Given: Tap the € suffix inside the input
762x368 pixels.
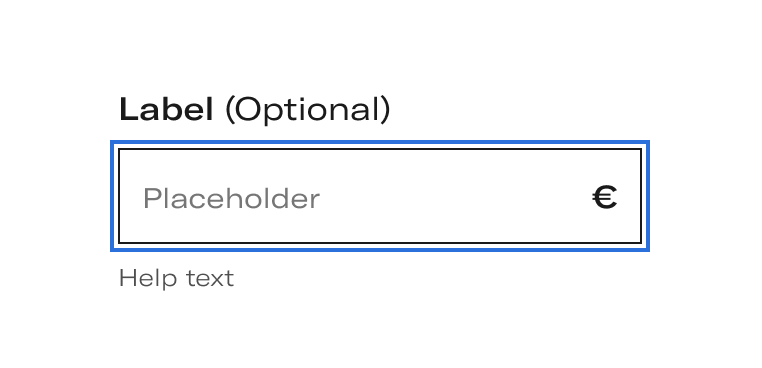Looking at the screenshot, I should 605,197.
